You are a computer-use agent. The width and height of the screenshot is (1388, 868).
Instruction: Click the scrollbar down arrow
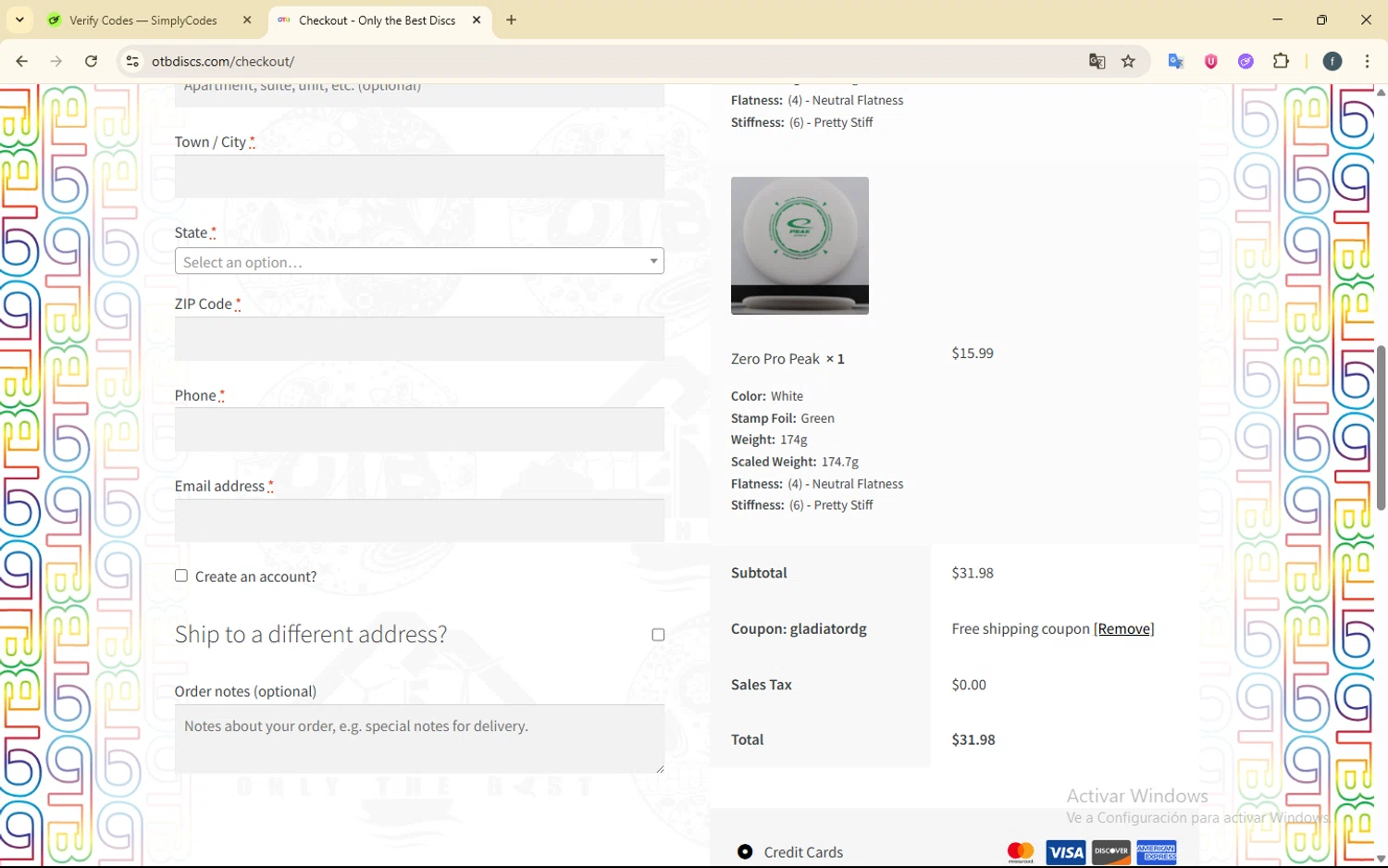[x=1381, y=859]
